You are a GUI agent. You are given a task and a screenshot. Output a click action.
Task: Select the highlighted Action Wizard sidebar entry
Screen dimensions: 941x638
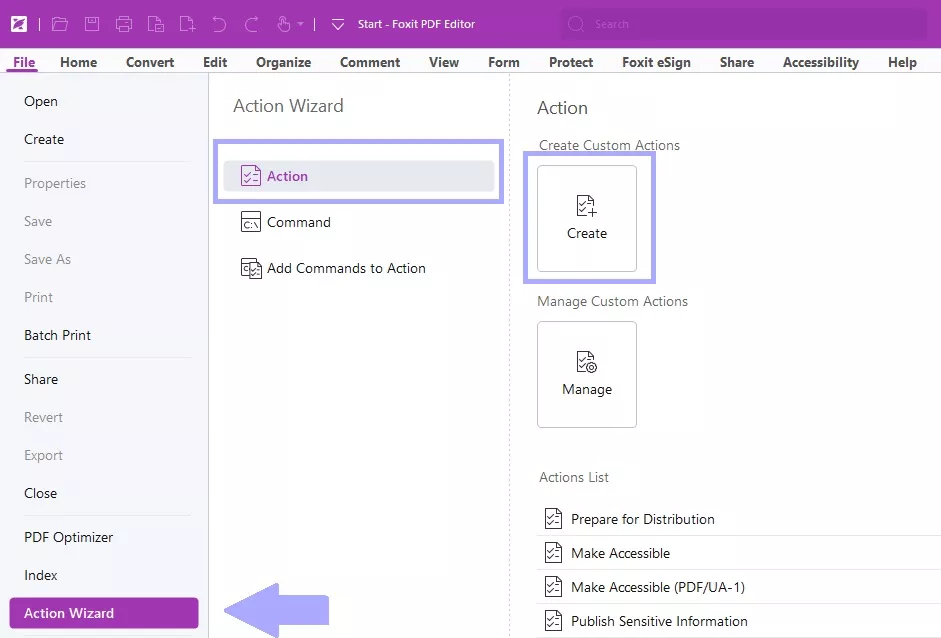pos(103,613)
